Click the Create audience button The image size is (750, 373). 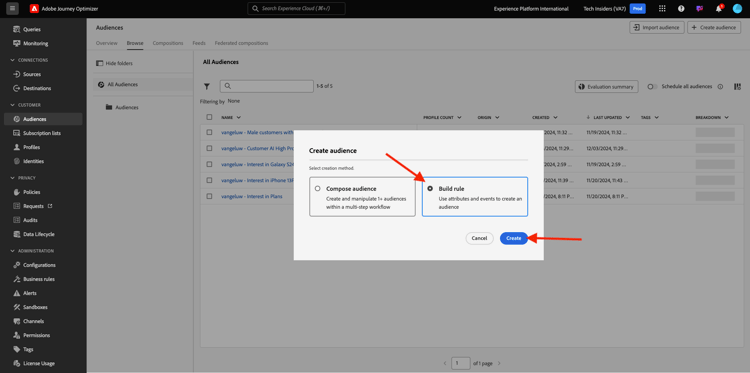714,27
